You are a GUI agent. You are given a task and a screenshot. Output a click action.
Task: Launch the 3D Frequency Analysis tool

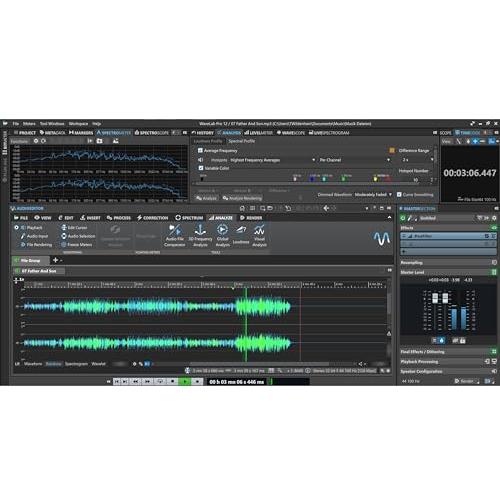[200, 235]
